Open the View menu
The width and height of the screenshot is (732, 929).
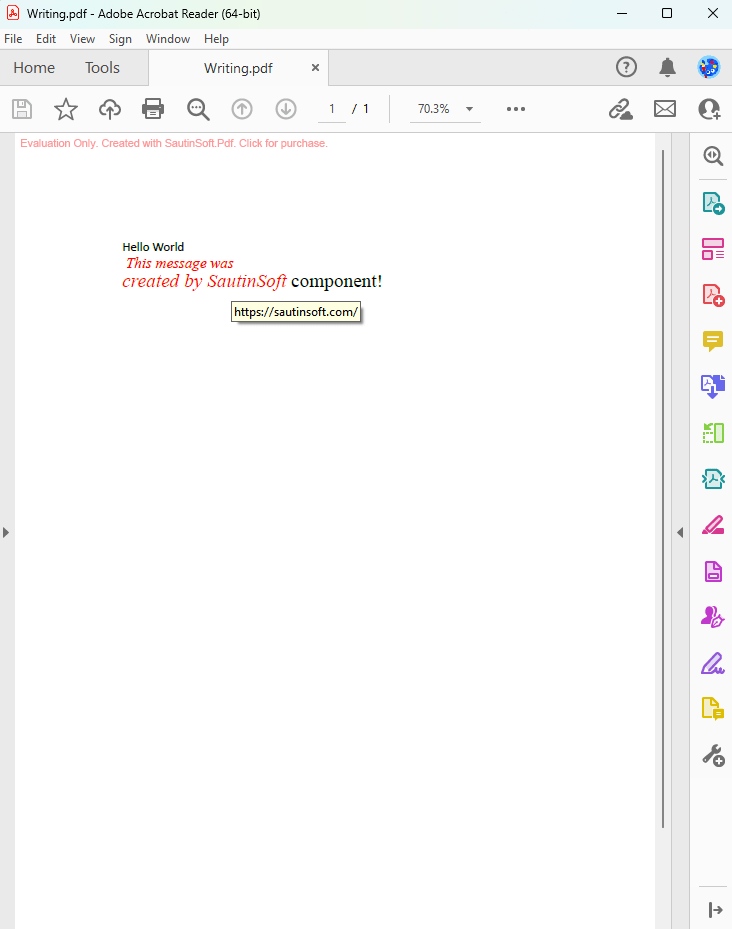(82, 39)
